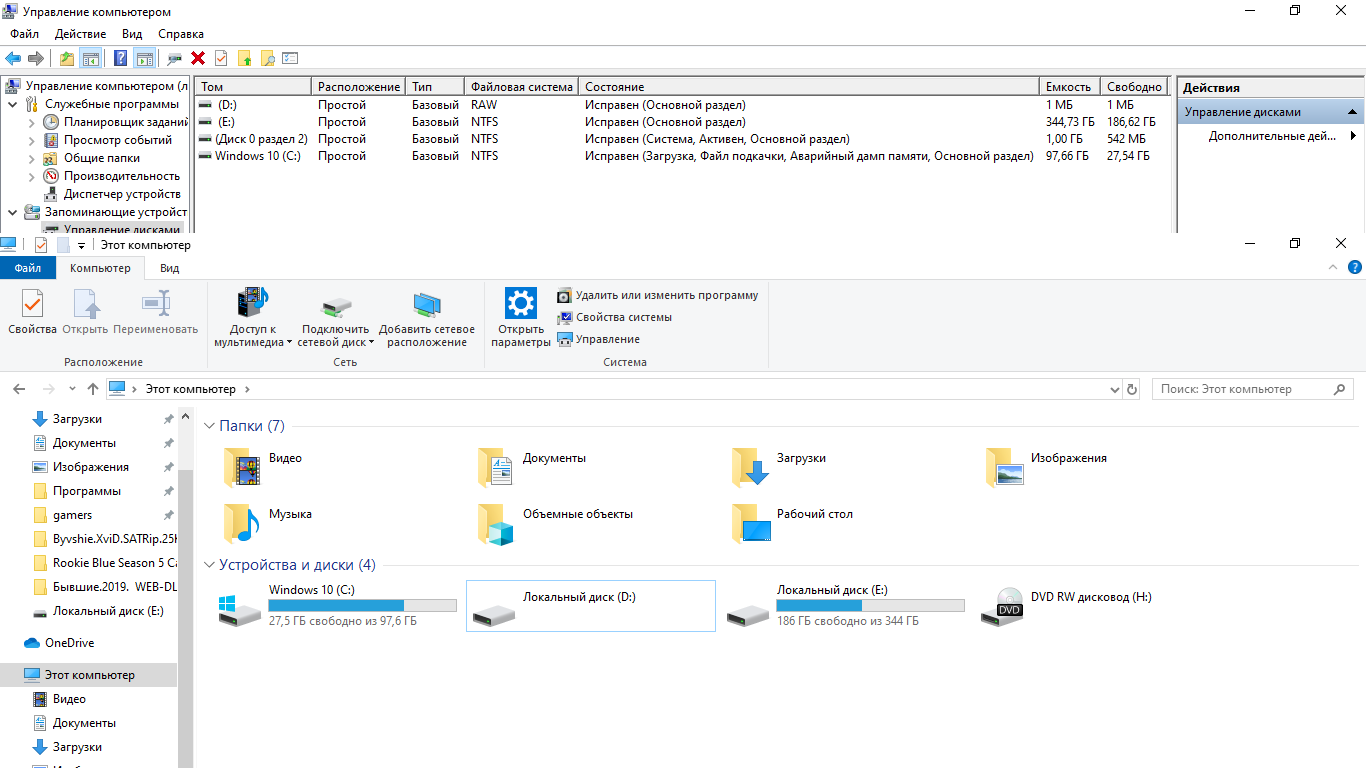The width and height of the screenshot is (1366, 768).
Task: Open help via the blue question mark icon
Action: point(121,58)
